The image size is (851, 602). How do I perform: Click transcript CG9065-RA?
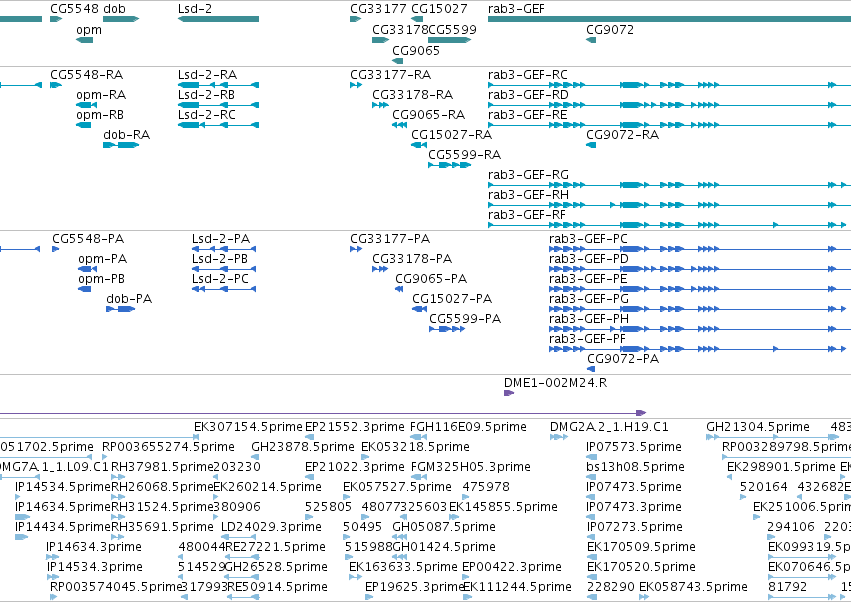429,115
